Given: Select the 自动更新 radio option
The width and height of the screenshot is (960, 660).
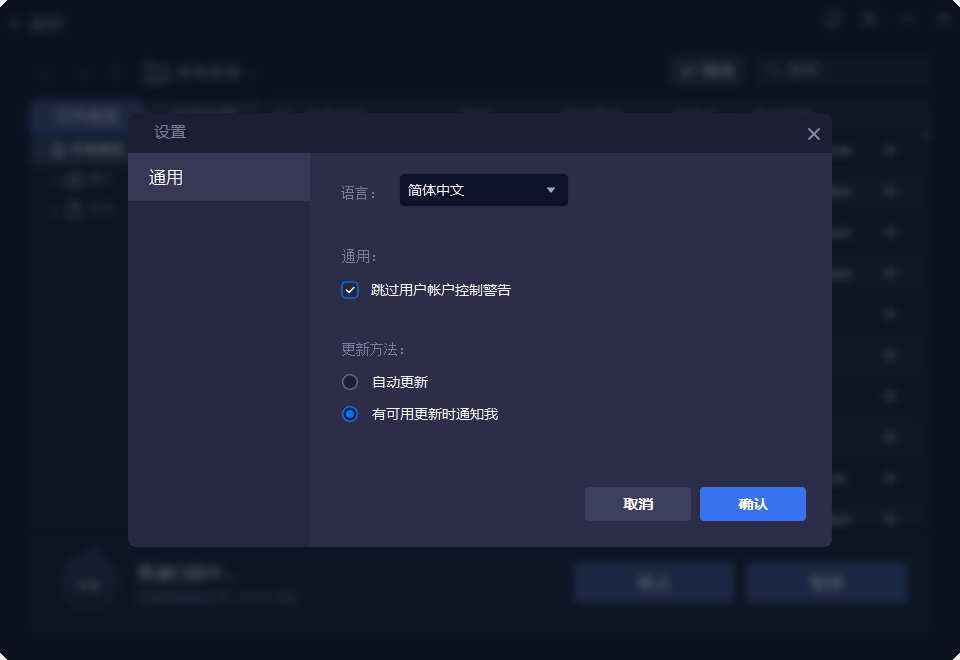Looking at the screenshot, I should click(x=350, y=381).
